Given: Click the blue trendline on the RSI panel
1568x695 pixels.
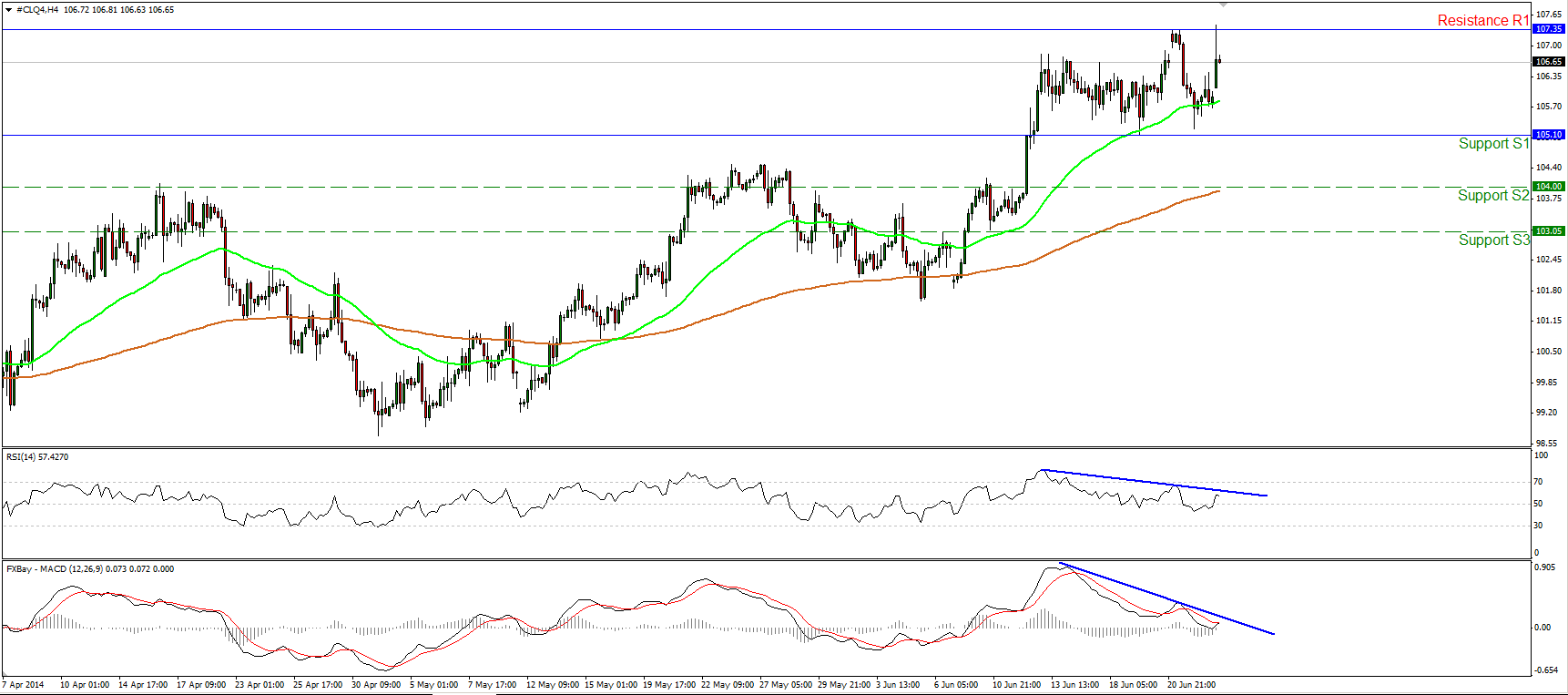Looking at the screenshot, I should 1155,483.
